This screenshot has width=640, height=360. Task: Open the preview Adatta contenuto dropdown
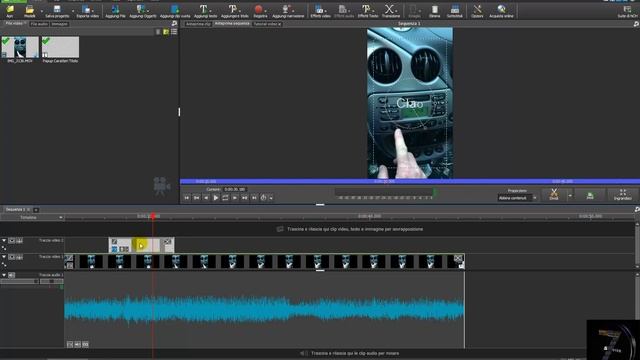[517, 198]
